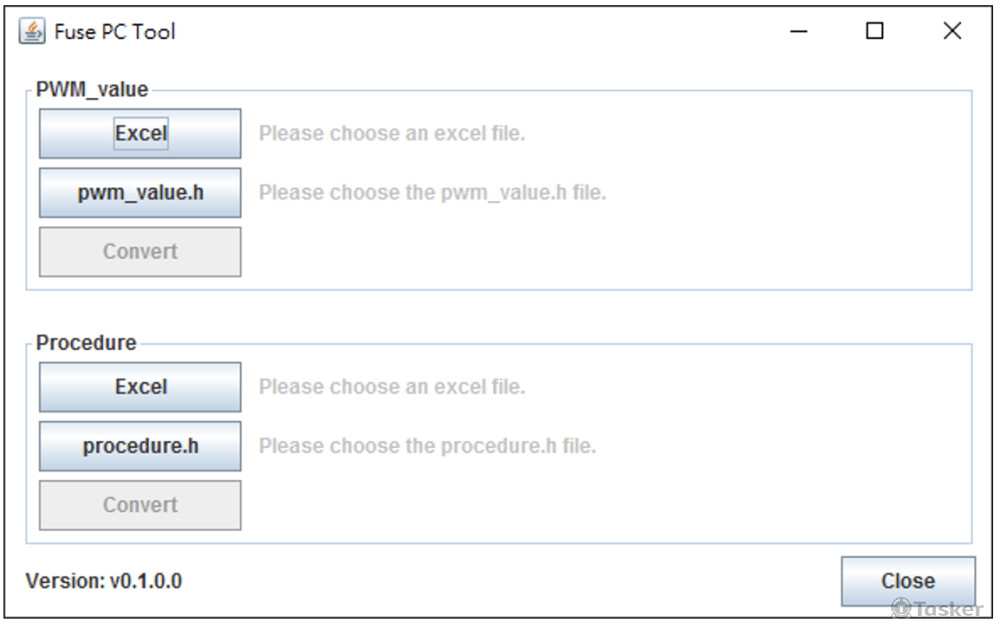The height and width of the screenshot is (629, 1000).
Task: Click the 'Fuse PC Tool' window title text
Action: tap(115, 31)
